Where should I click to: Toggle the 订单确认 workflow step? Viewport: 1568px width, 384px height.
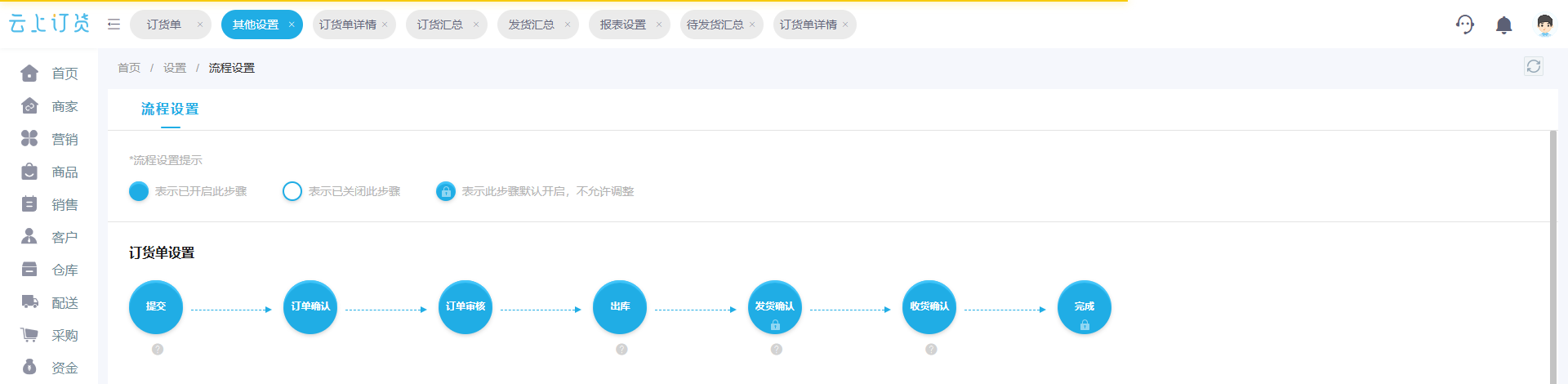[x=310, y=307]
